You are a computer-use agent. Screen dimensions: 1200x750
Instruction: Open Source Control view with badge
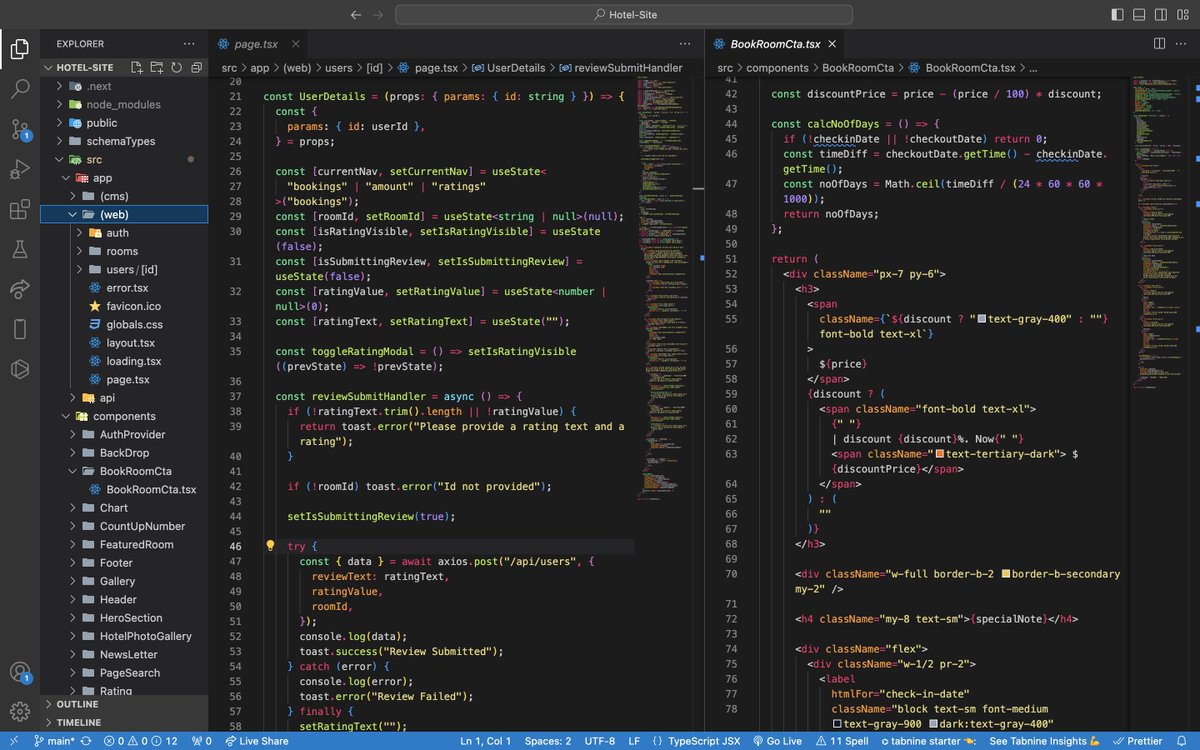[20, 130]
